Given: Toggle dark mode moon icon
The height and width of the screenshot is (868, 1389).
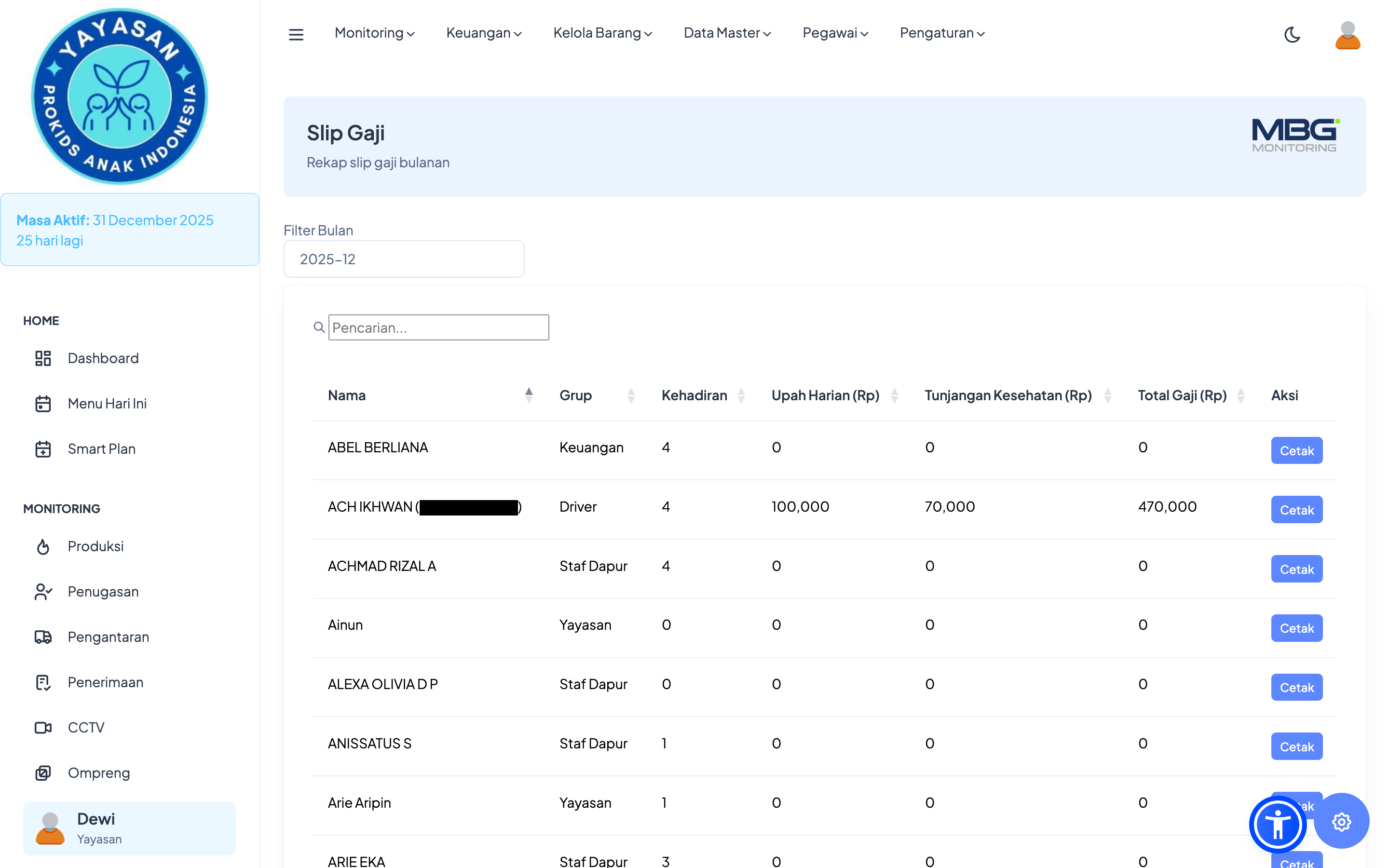Looking at the screenshot, I should tap(1292, 34).
